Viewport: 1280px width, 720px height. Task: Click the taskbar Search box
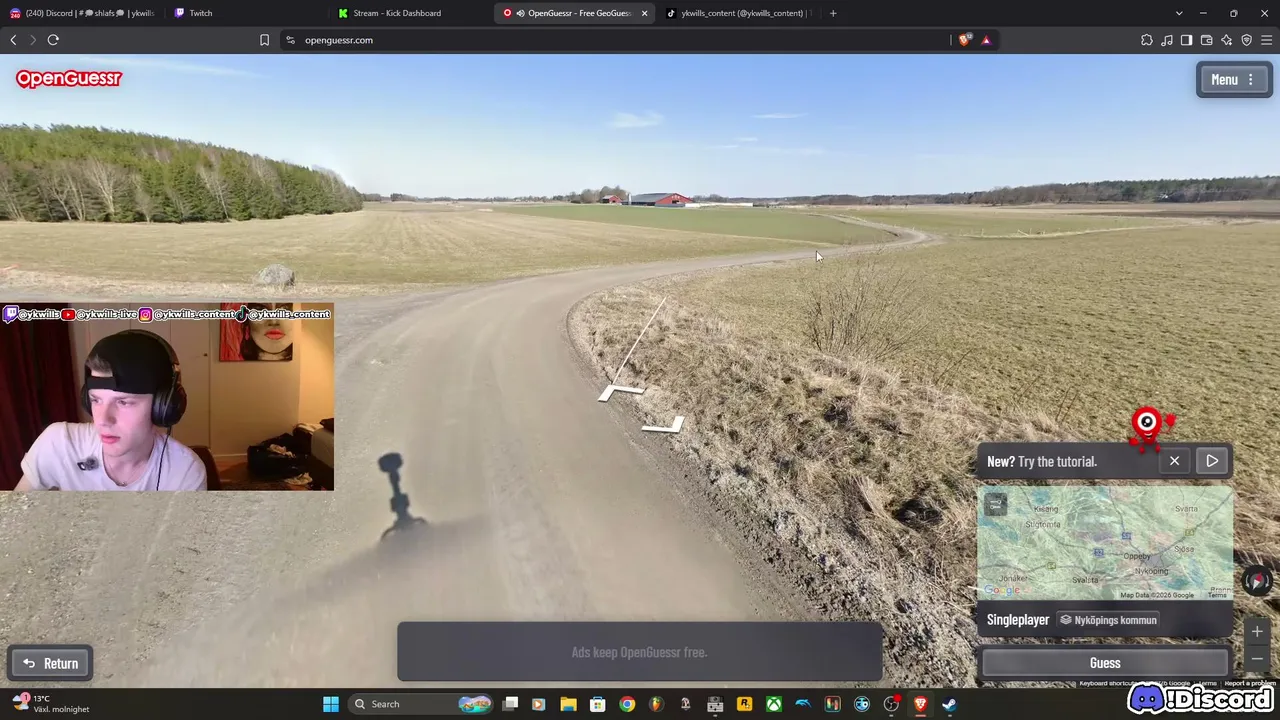420,704
